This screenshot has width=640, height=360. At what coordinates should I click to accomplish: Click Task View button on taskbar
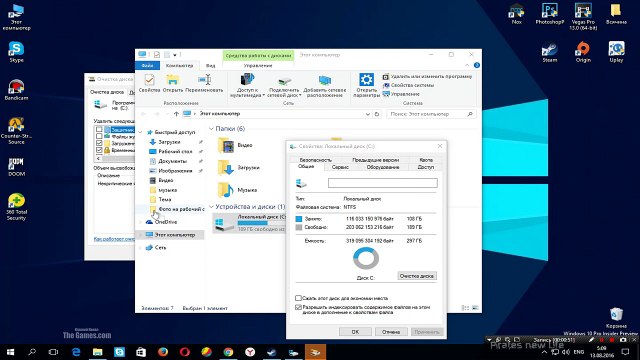click(x=53, y=352)
